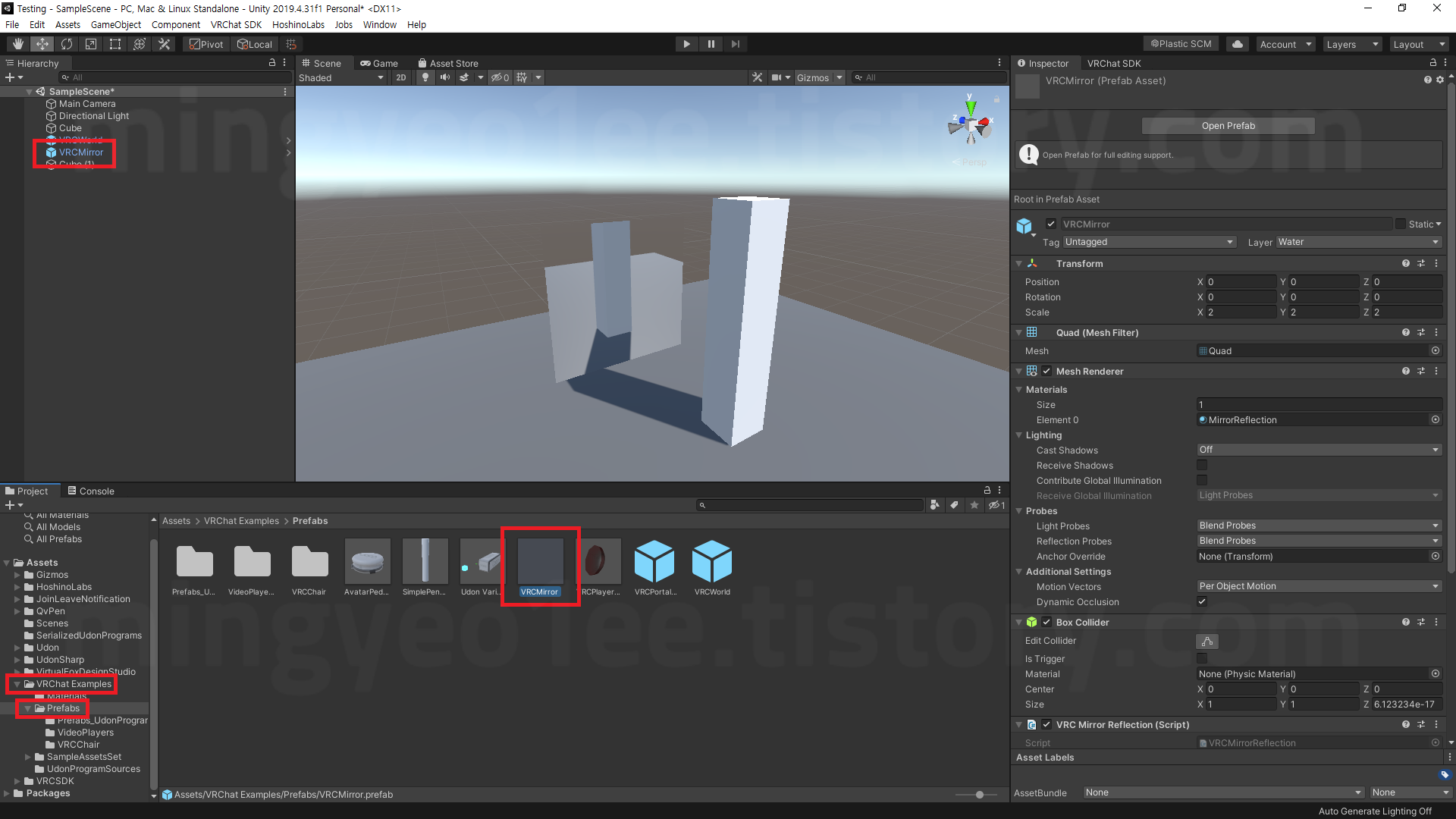Uncheck Dynamic Occlusion checkbox
Screen dimensions: 1456x819
point(1202,602)
